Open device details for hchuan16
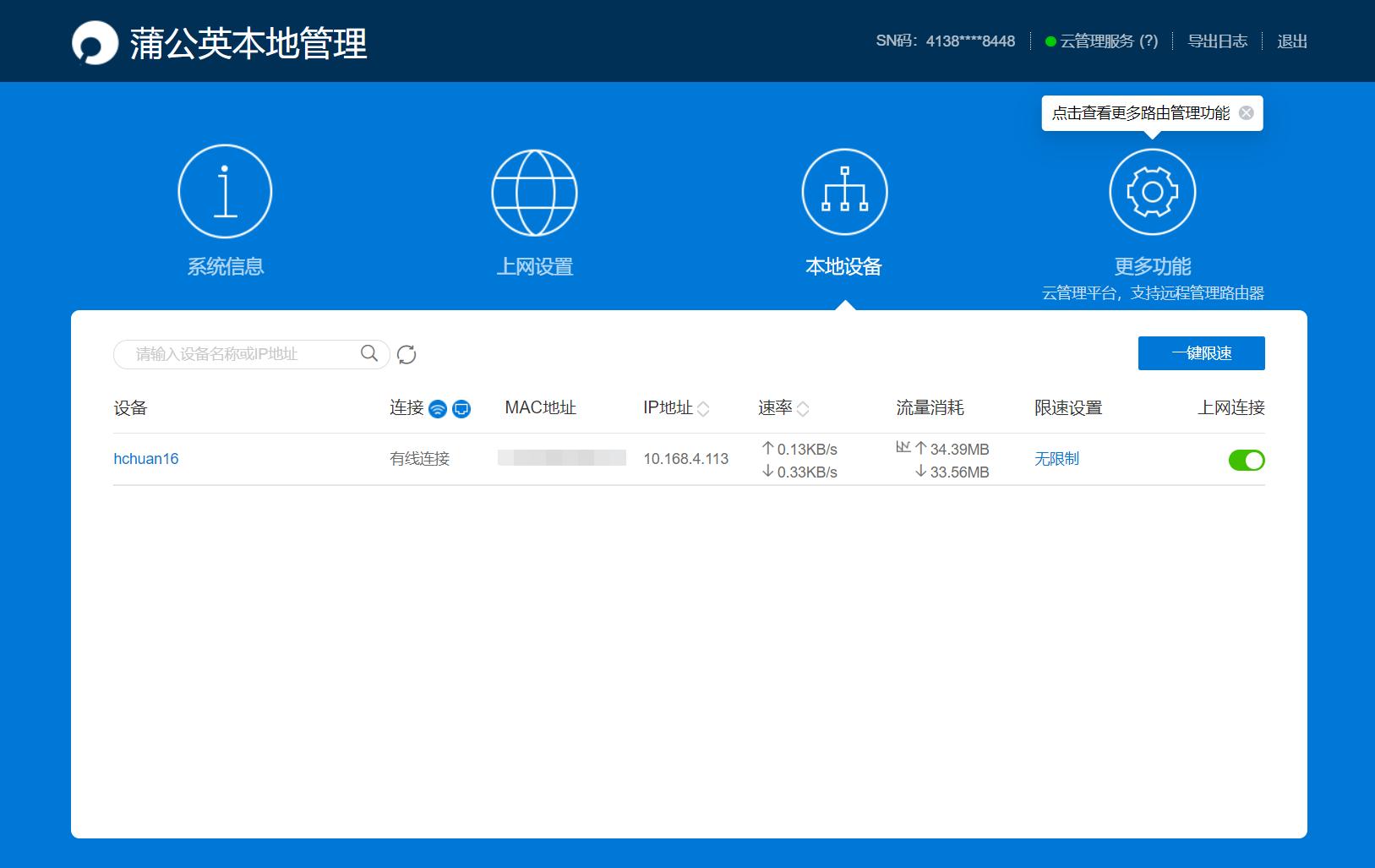This screenshot has height=868, width=1375. [145, 459]
